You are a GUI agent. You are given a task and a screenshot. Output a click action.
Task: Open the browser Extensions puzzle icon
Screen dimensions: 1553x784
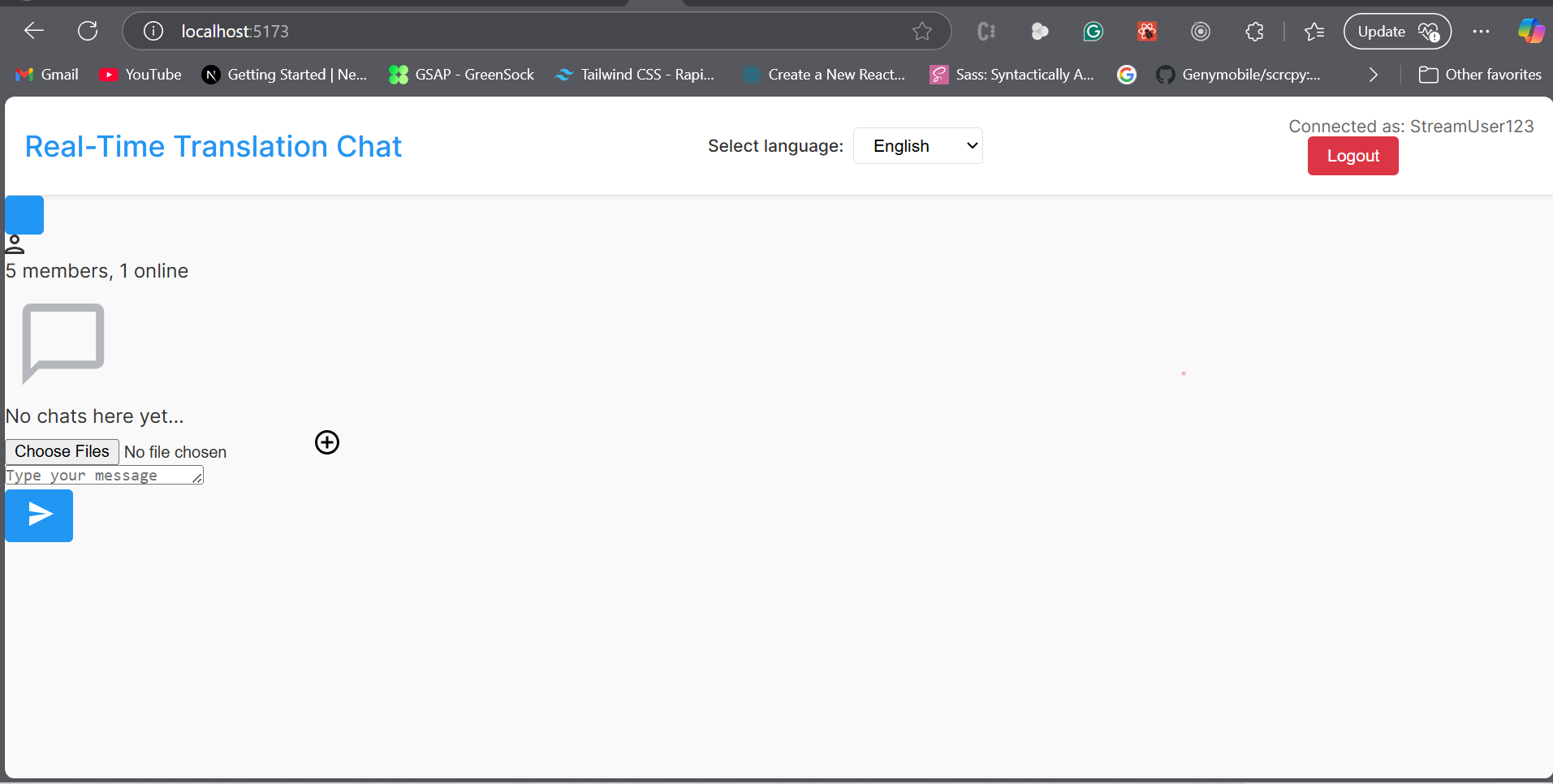pyautogui.click(x=1254, y=32)
